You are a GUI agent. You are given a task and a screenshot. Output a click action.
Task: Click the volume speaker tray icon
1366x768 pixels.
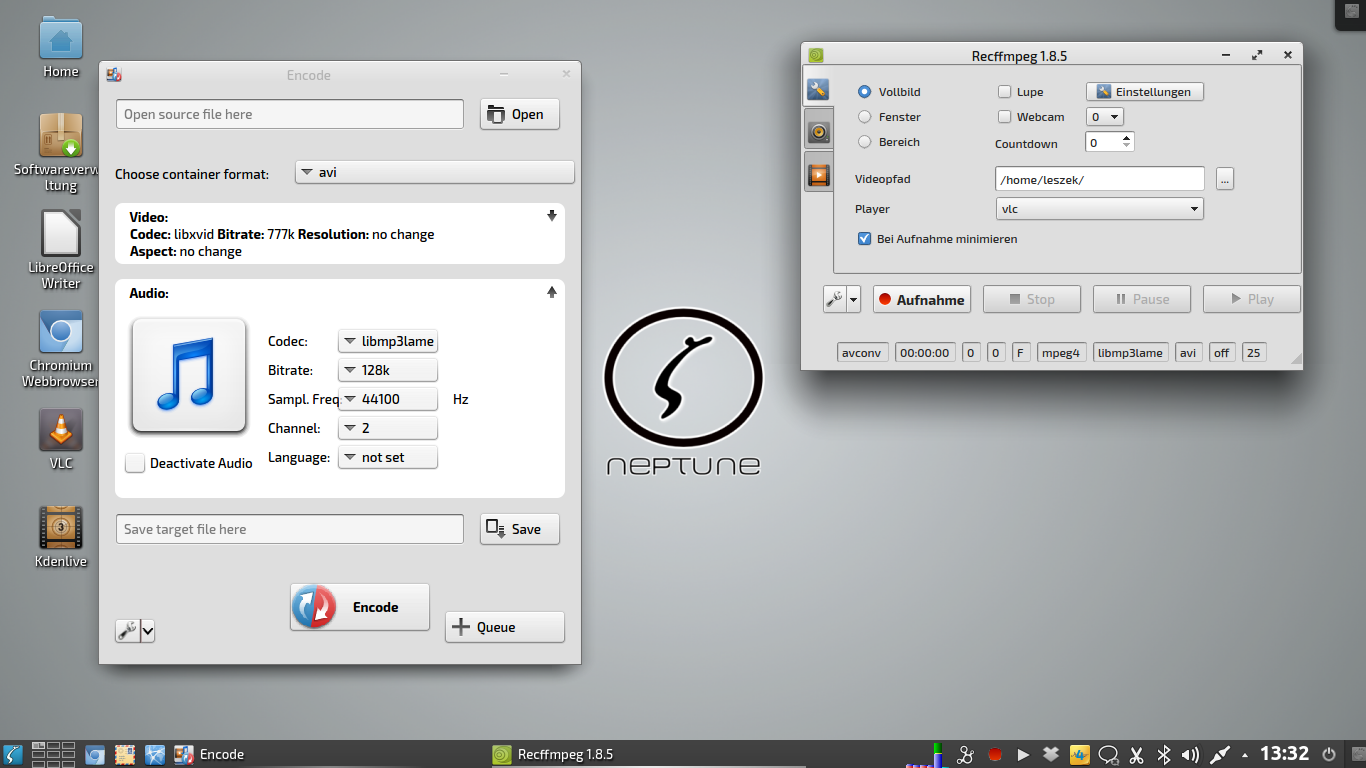click(1190, 754)
